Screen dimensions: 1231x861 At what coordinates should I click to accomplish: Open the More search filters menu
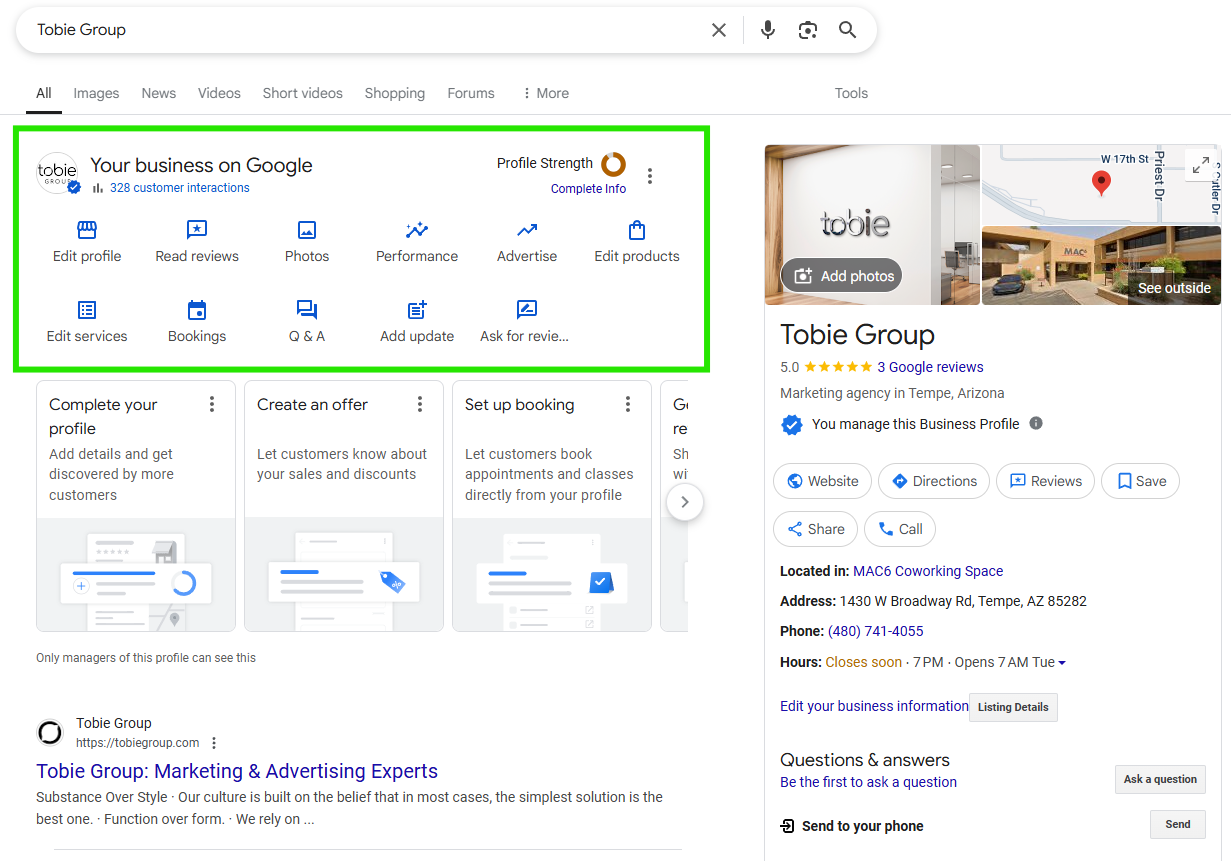[x=545, y=93]
